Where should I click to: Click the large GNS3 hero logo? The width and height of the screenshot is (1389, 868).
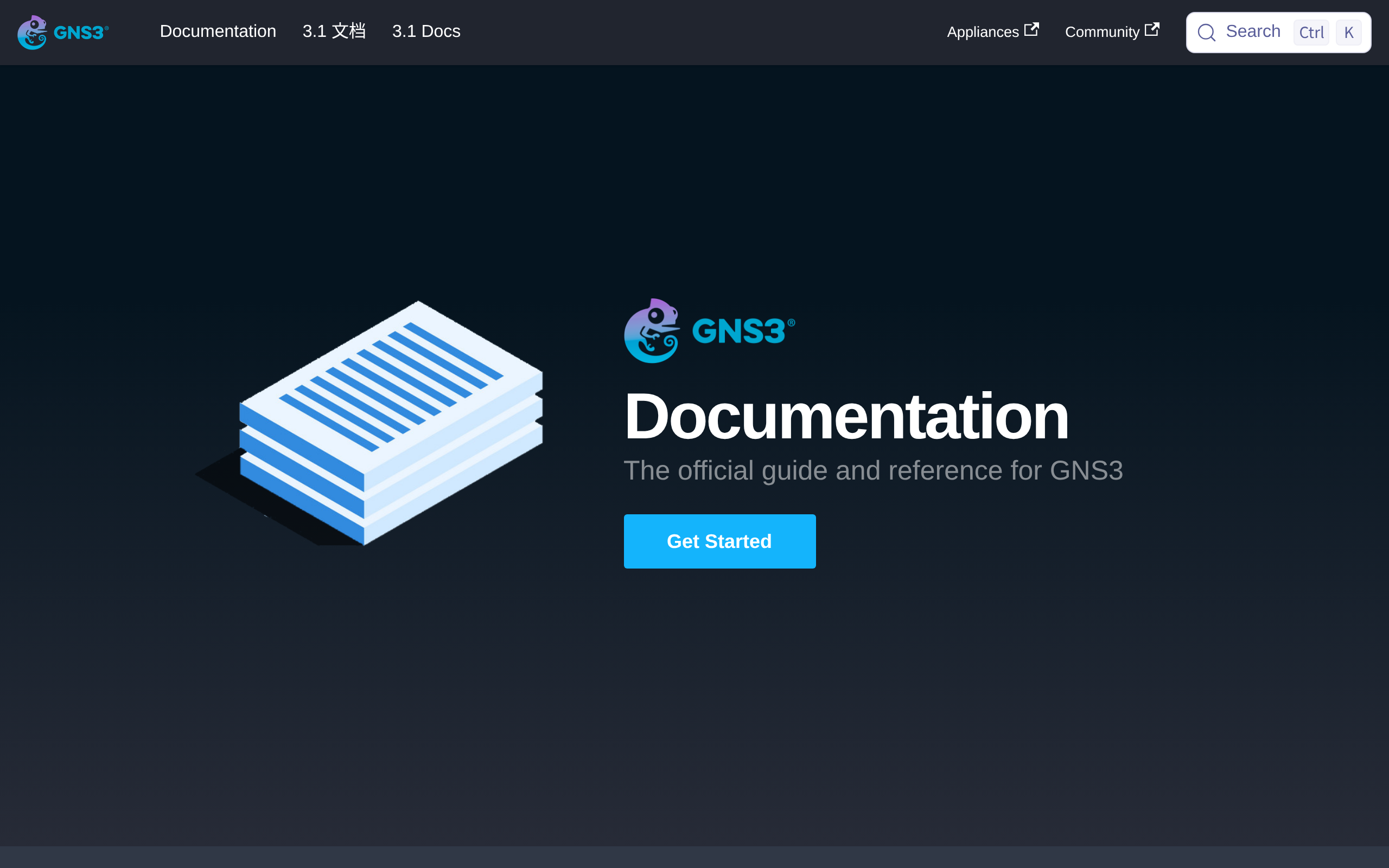pos(710,331)
